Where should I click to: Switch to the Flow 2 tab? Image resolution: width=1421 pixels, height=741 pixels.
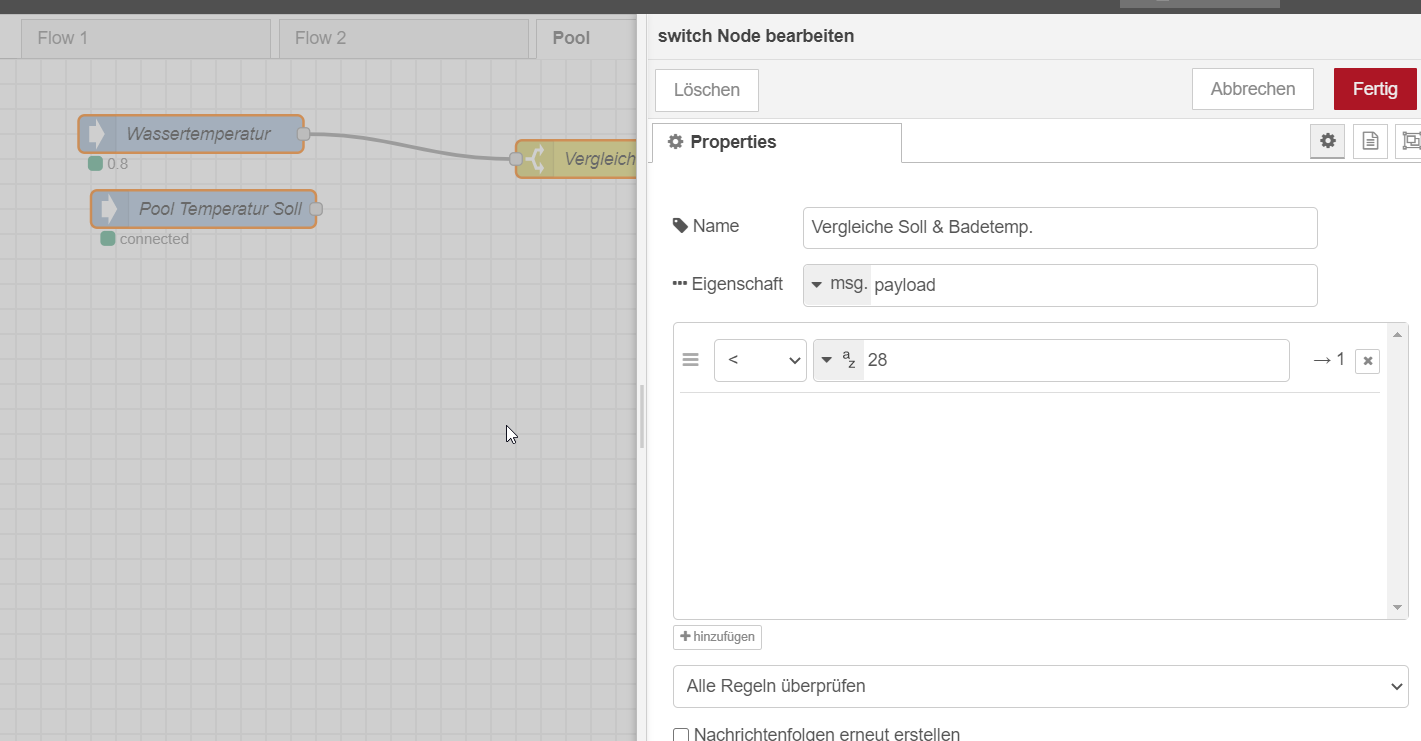click(404, 38)
